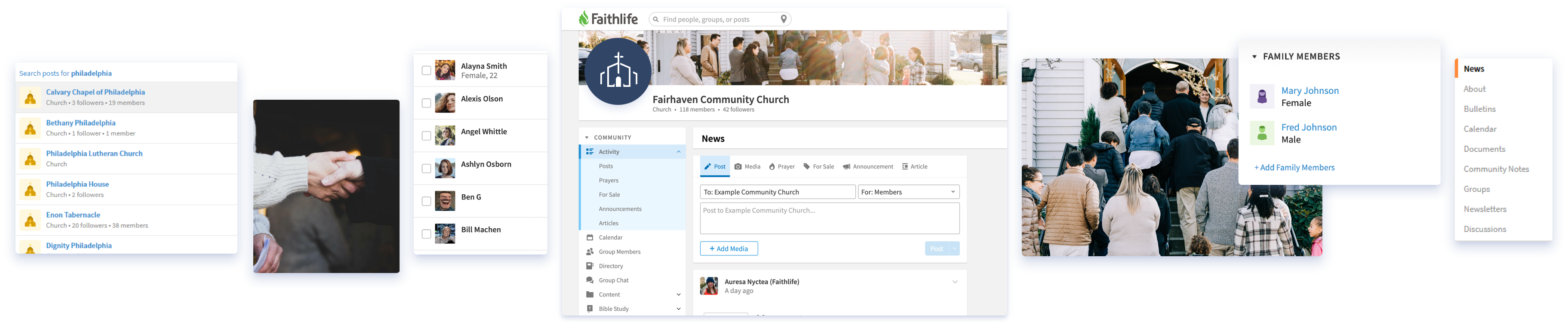Click Enon Tabernacle church icon
The image size is (1568, 325).
30,220
